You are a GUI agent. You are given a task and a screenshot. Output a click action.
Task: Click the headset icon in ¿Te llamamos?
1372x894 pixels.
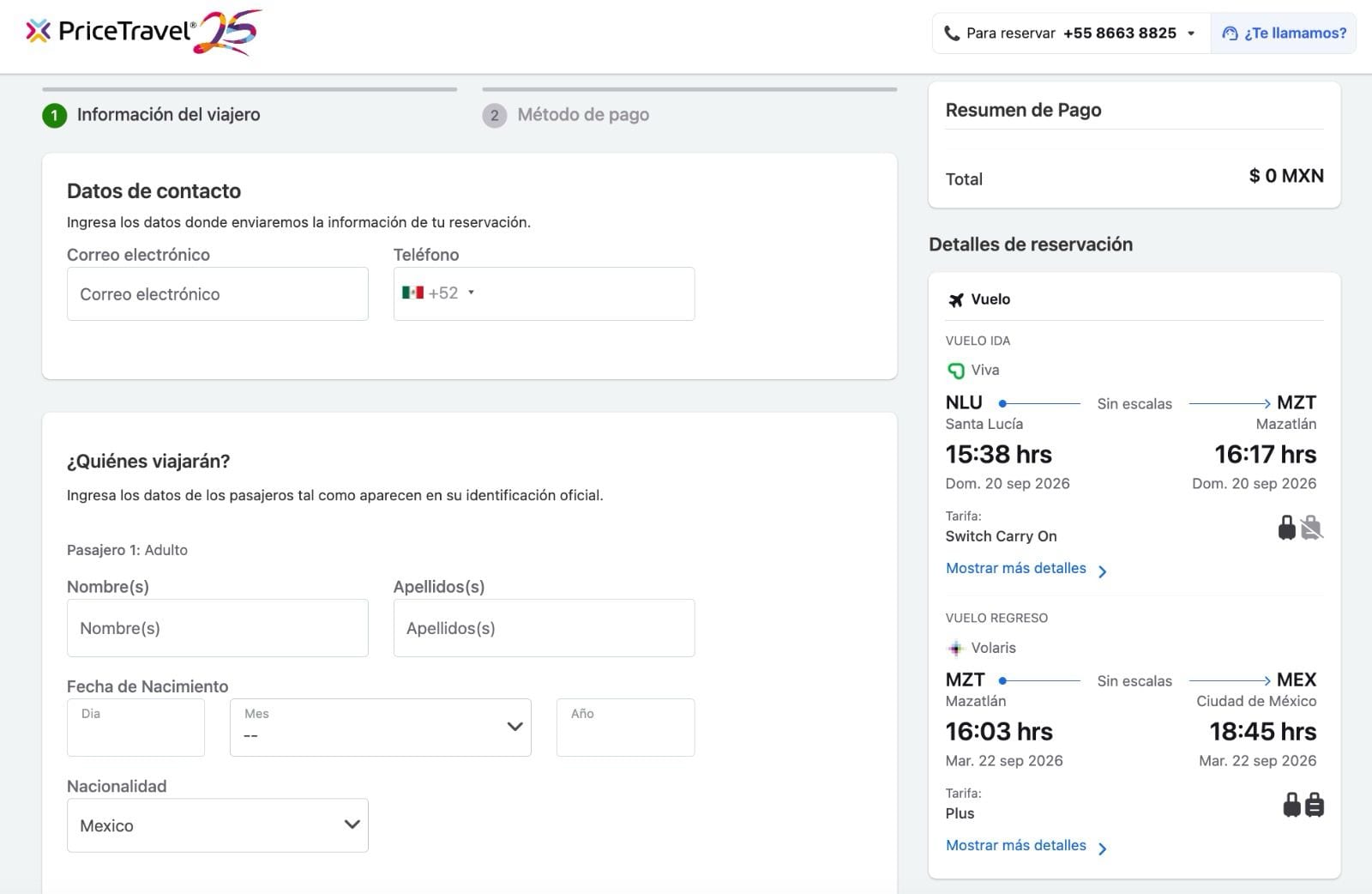(x=1230, y=33)
